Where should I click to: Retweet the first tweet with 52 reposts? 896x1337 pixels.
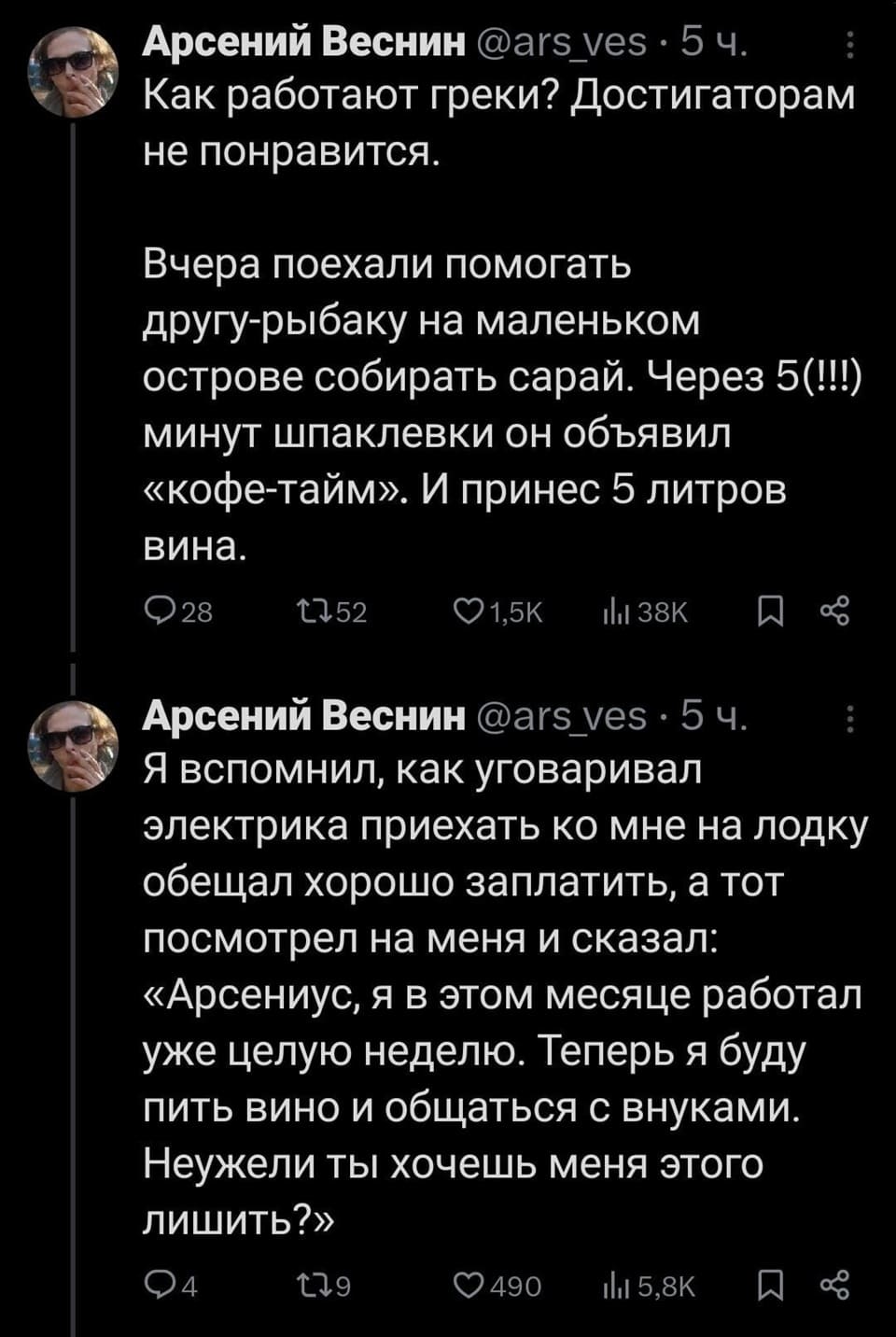tap(308, 612)
